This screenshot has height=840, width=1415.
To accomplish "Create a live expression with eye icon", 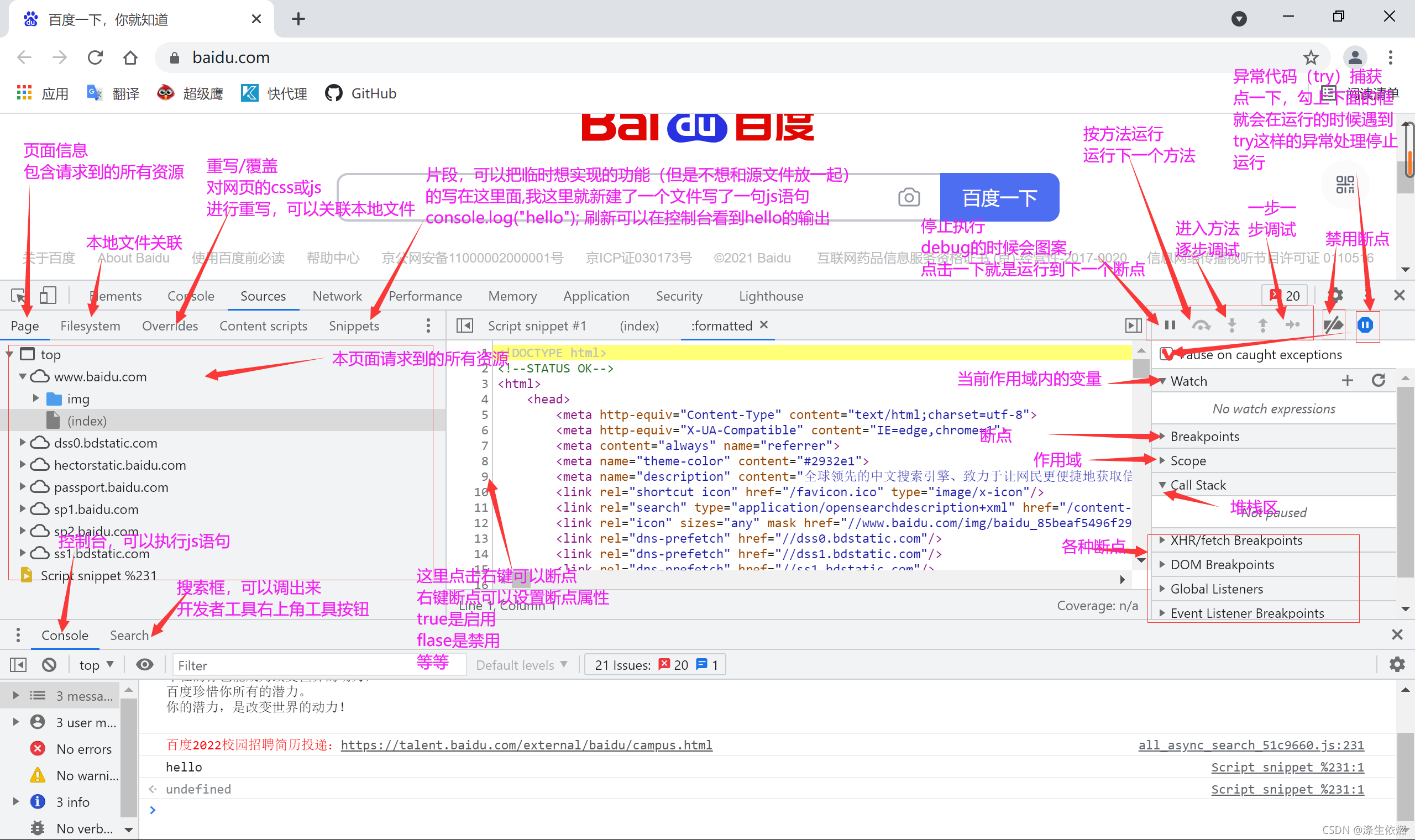I will tap(145, 664).
